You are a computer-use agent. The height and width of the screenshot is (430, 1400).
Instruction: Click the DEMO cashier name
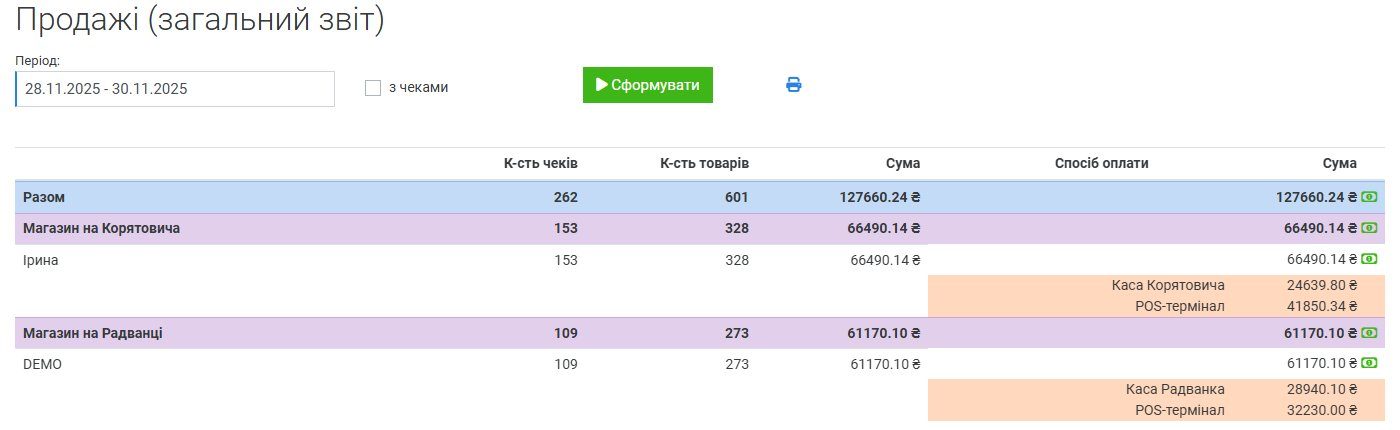[43, 364]
